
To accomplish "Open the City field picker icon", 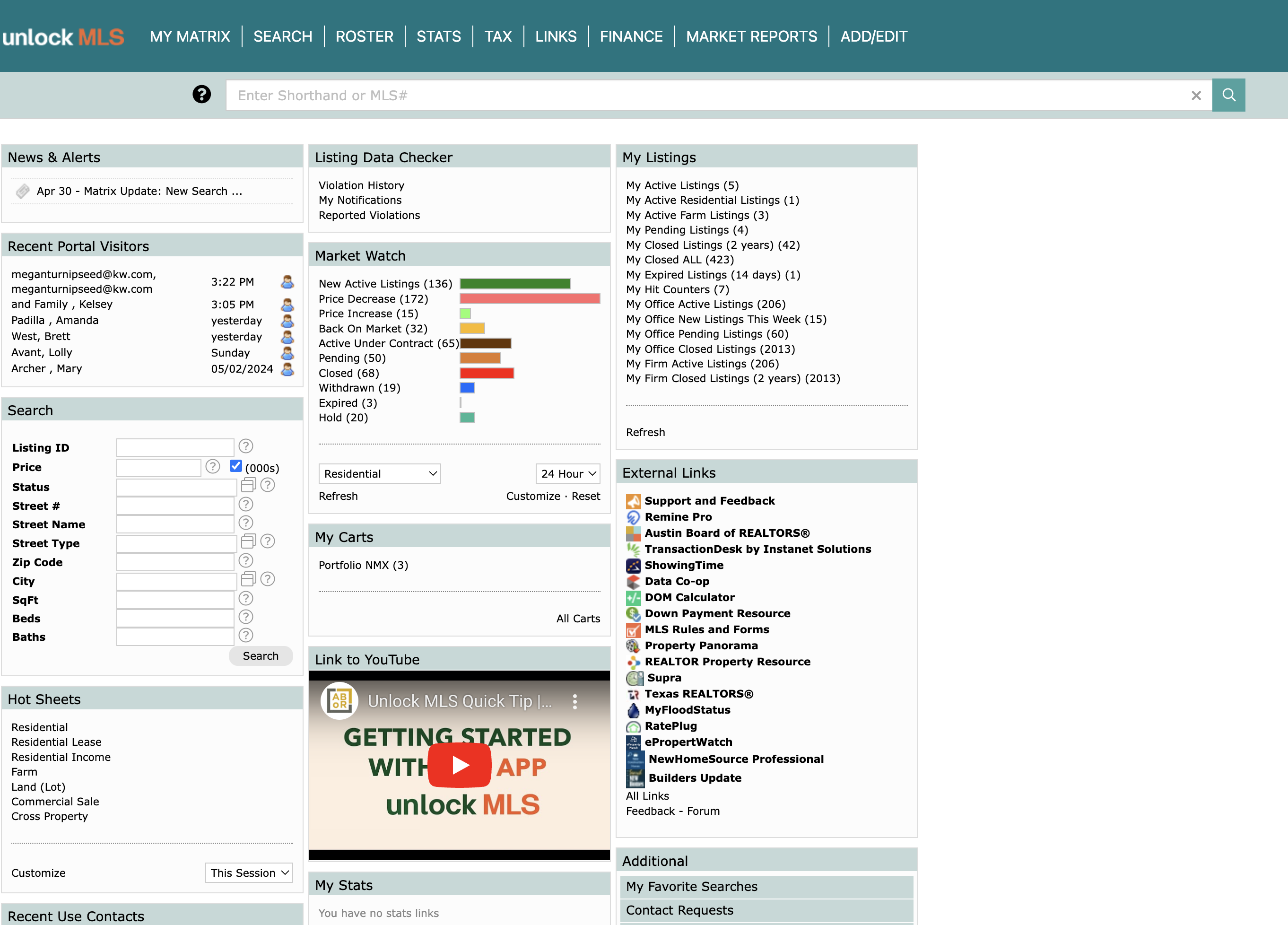I will point(248,579).
